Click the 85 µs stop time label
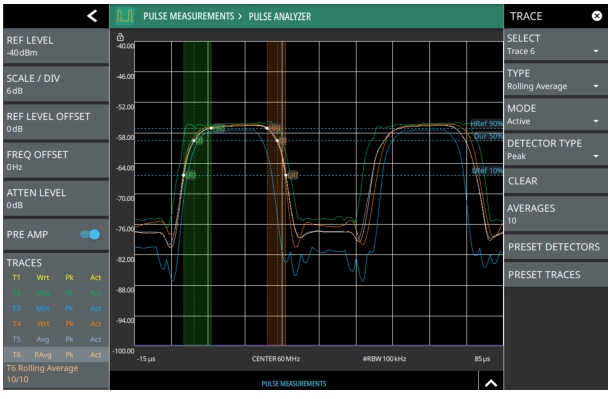 [482, 359]
